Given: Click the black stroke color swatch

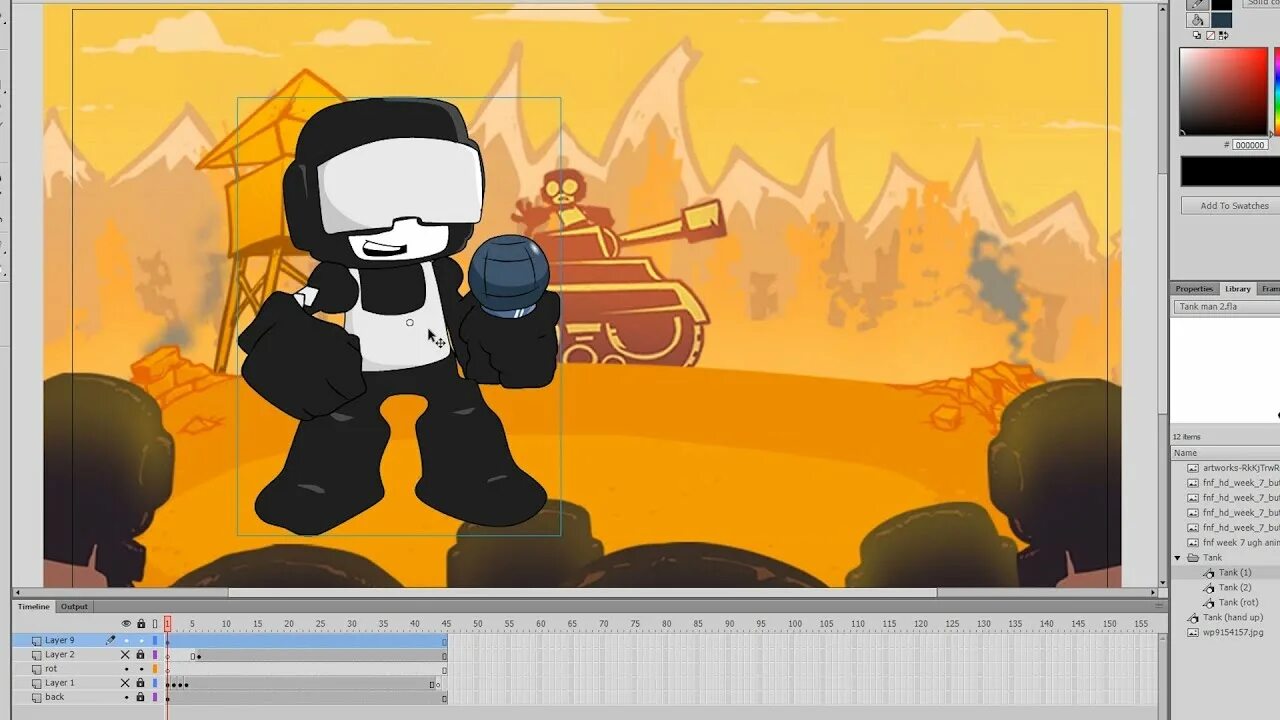Looking at the screenshot, I should 1222,4.
